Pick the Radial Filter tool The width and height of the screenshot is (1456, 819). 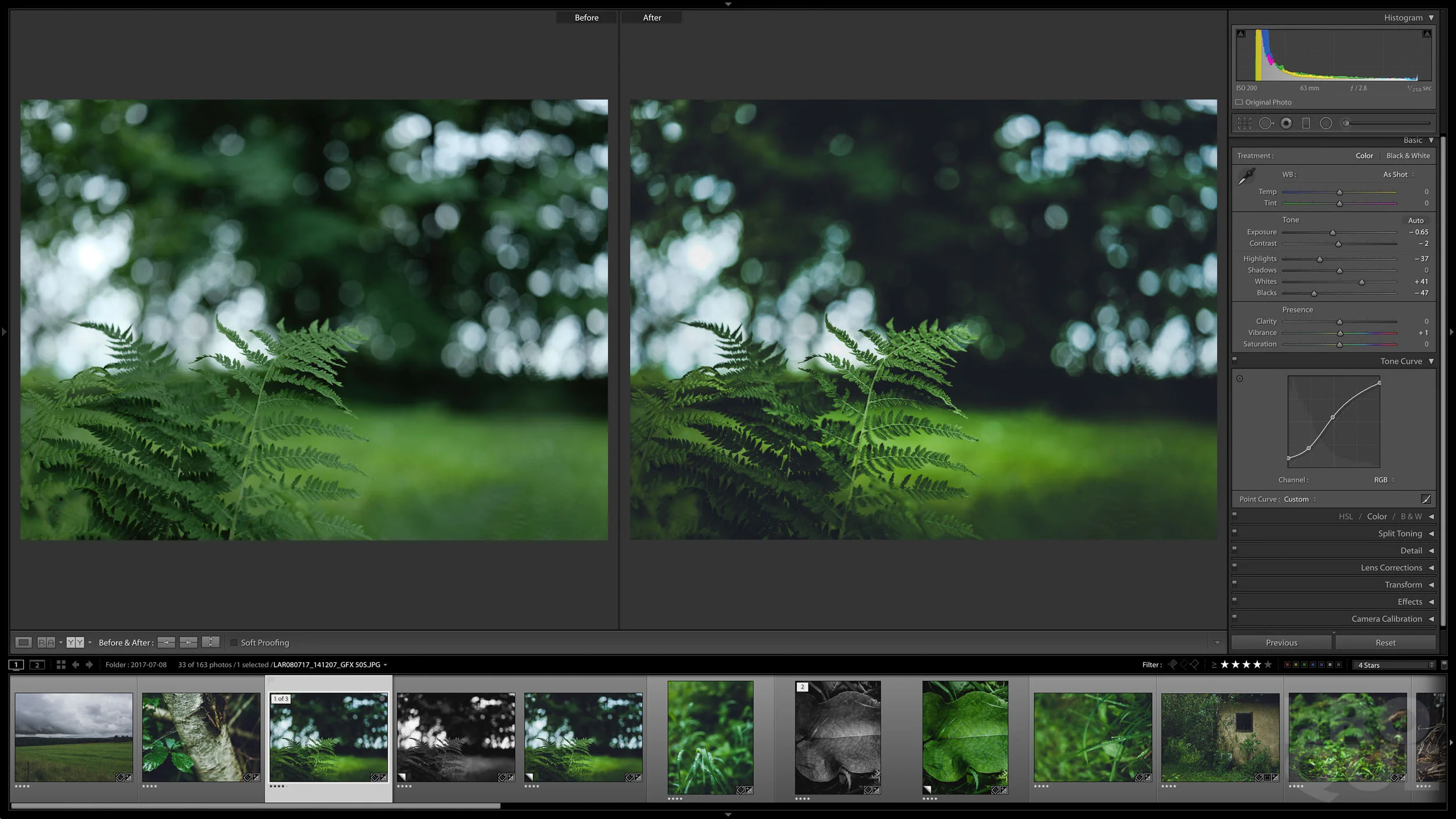click(x=1326, y=123)
